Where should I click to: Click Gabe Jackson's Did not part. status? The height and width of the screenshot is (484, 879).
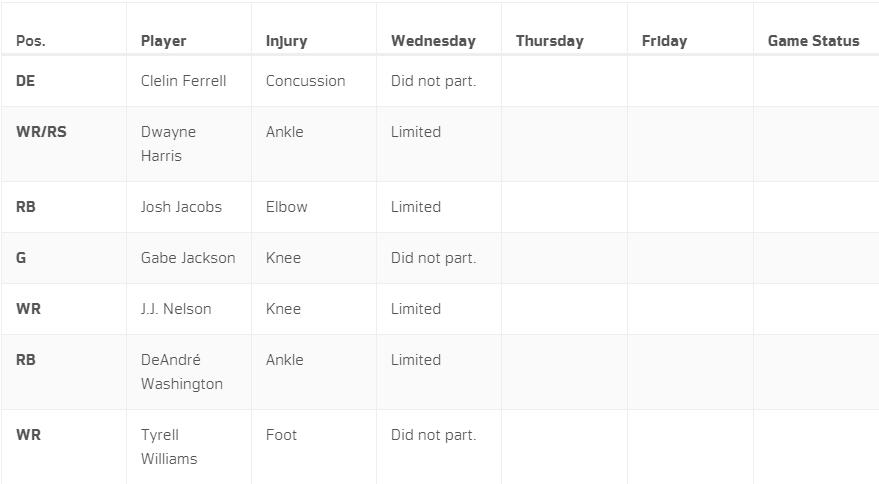433,258
